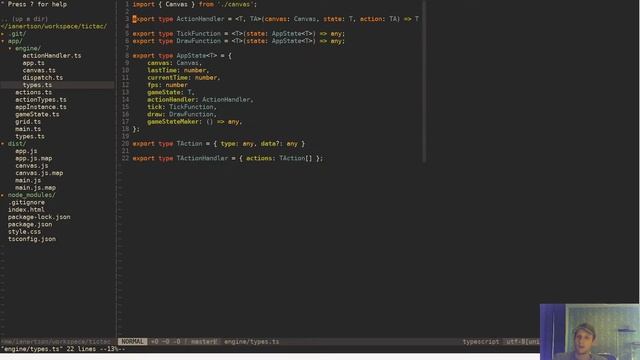Click the NORMAL mode indicator in status line
The image size is (640, 360).
(x=133, y=342)
